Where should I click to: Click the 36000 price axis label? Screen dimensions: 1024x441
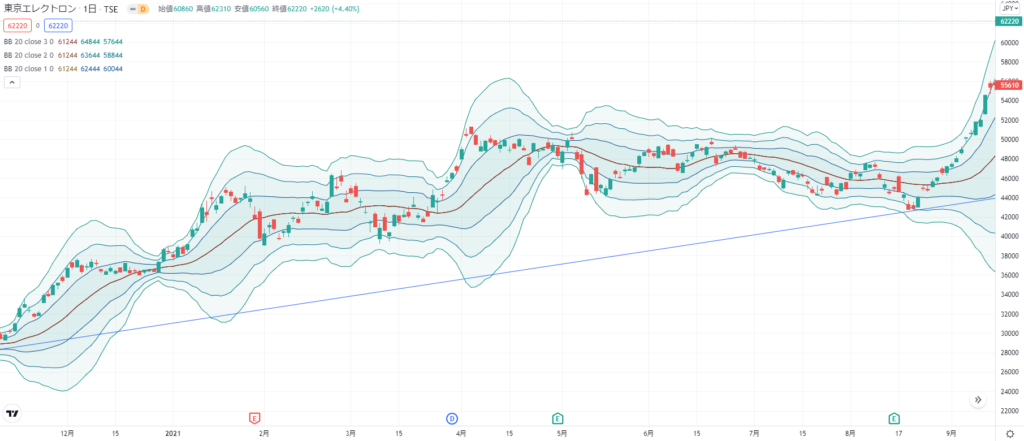[x=1010, y=275]
